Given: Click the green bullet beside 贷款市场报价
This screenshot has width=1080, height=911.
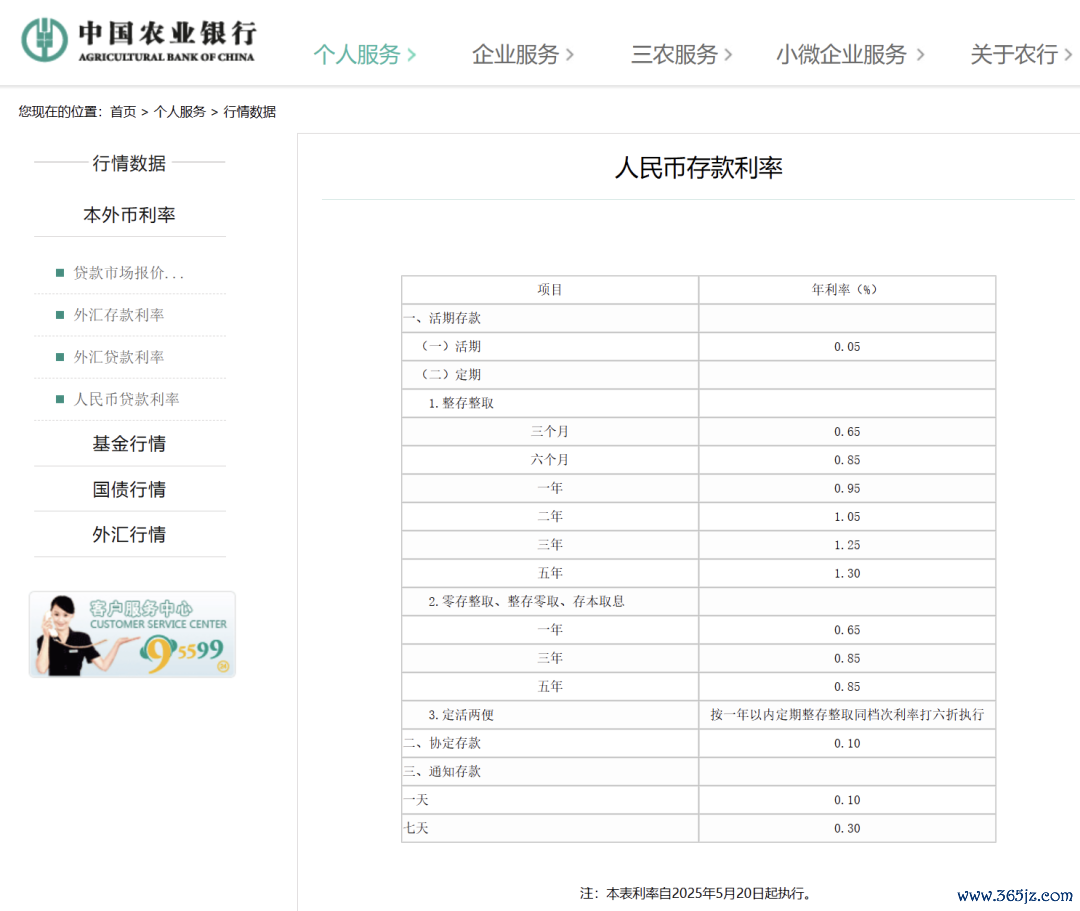Looking at the screenshot, I should click(60, 273).
